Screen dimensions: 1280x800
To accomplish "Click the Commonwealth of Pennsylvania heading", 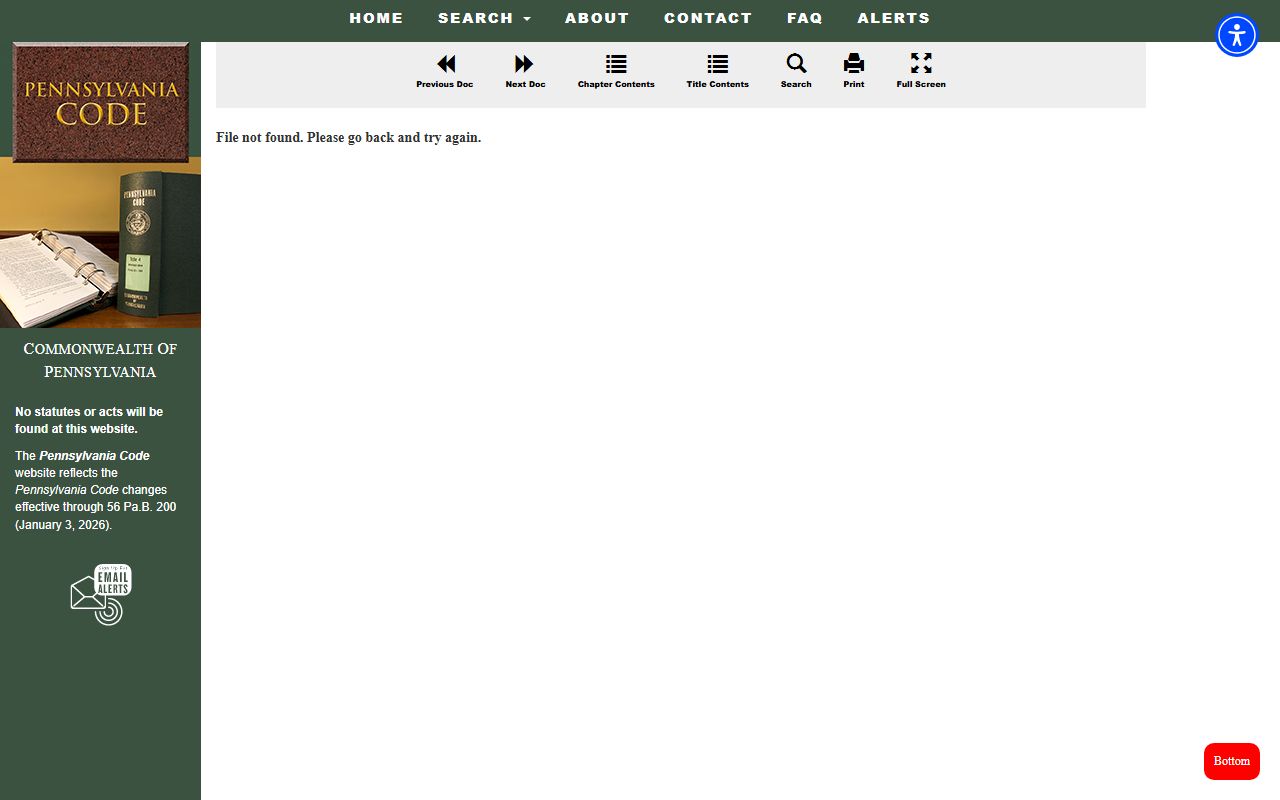I will coord(100,360).
